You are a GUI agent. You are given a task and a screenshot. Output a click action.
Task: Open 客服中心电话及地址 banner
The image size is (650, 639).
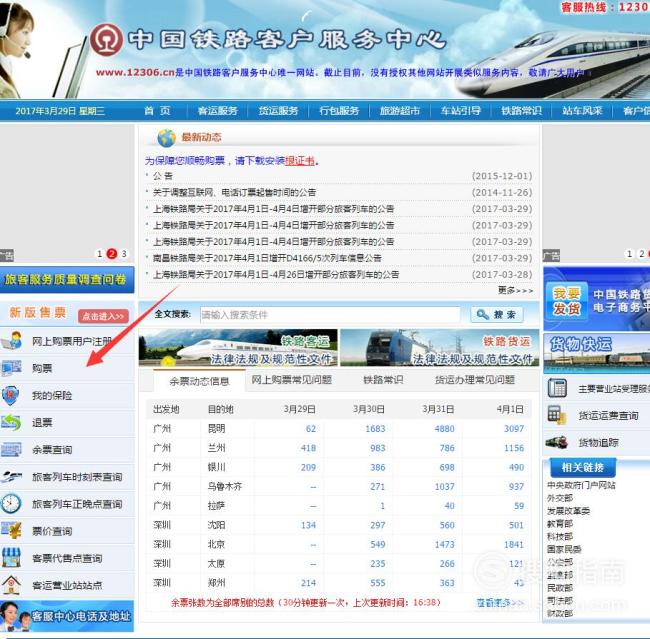(x=67, y=616)
